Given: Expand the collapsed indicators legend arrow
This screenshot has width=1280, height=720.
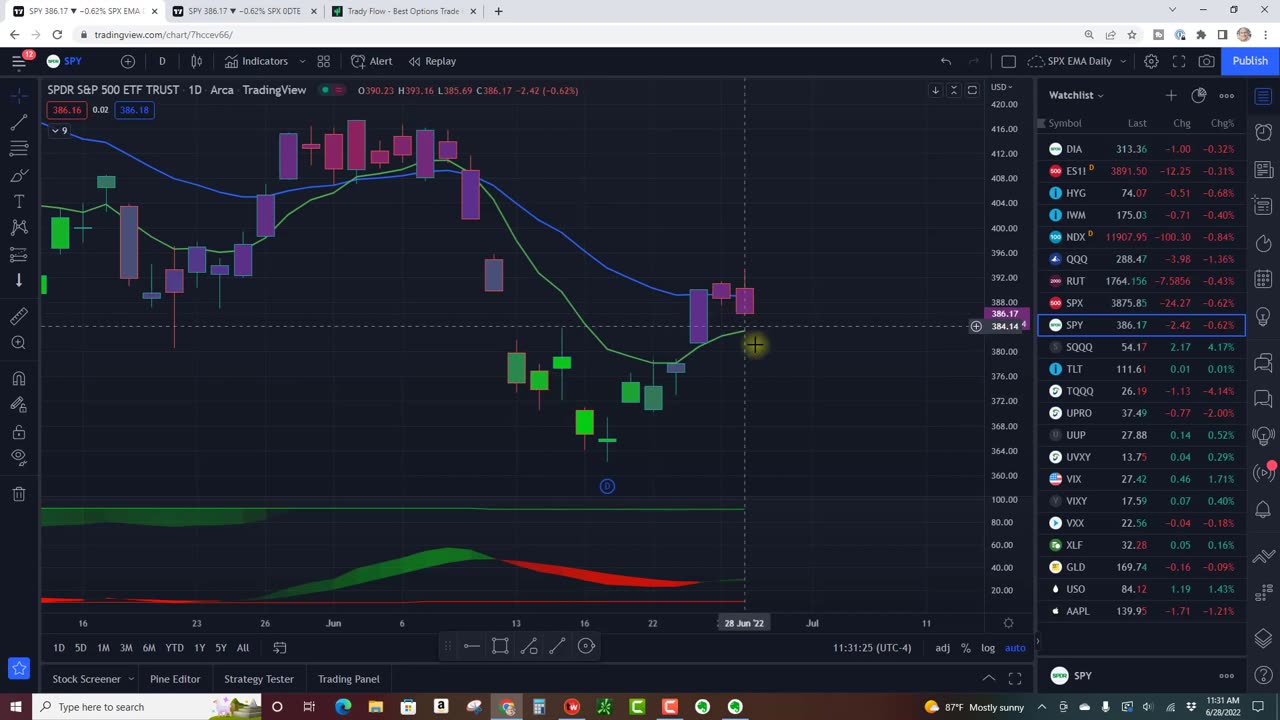Looking at the screenshot, I should pos(57,131).
